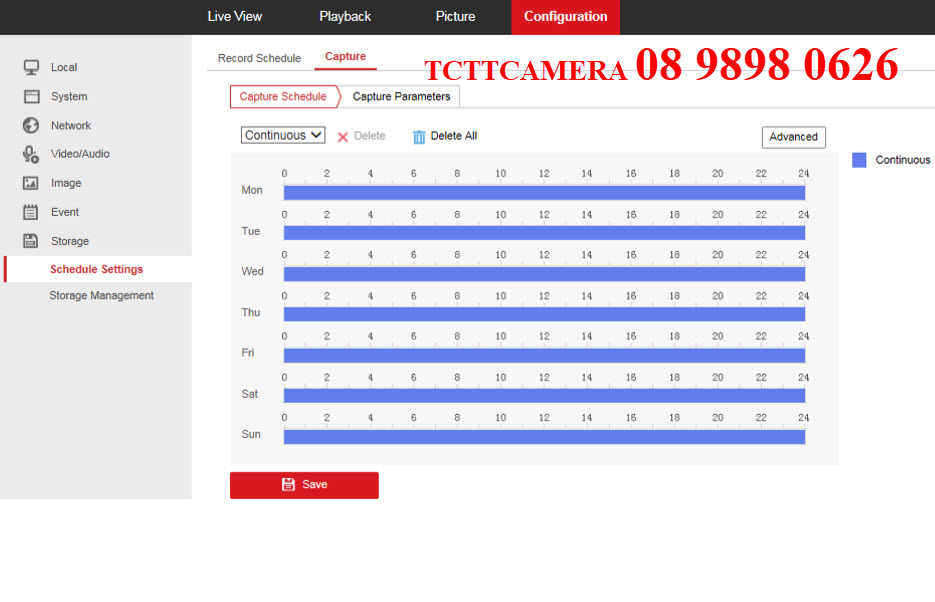
Task: Click the Continuous legend color swatch
Action: 859,160
